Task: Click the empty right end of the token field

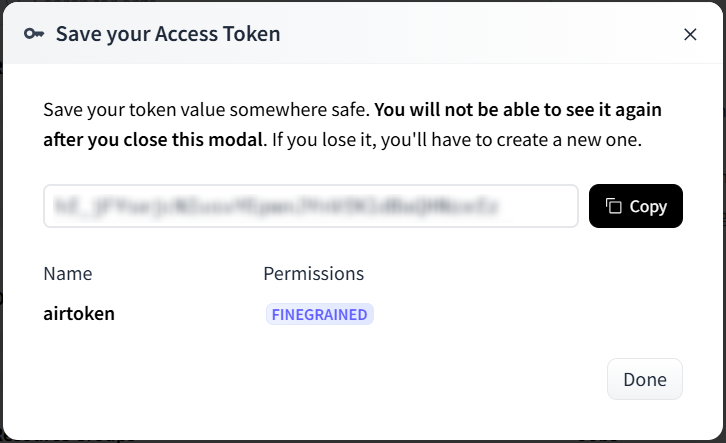Action: [545, 206]
